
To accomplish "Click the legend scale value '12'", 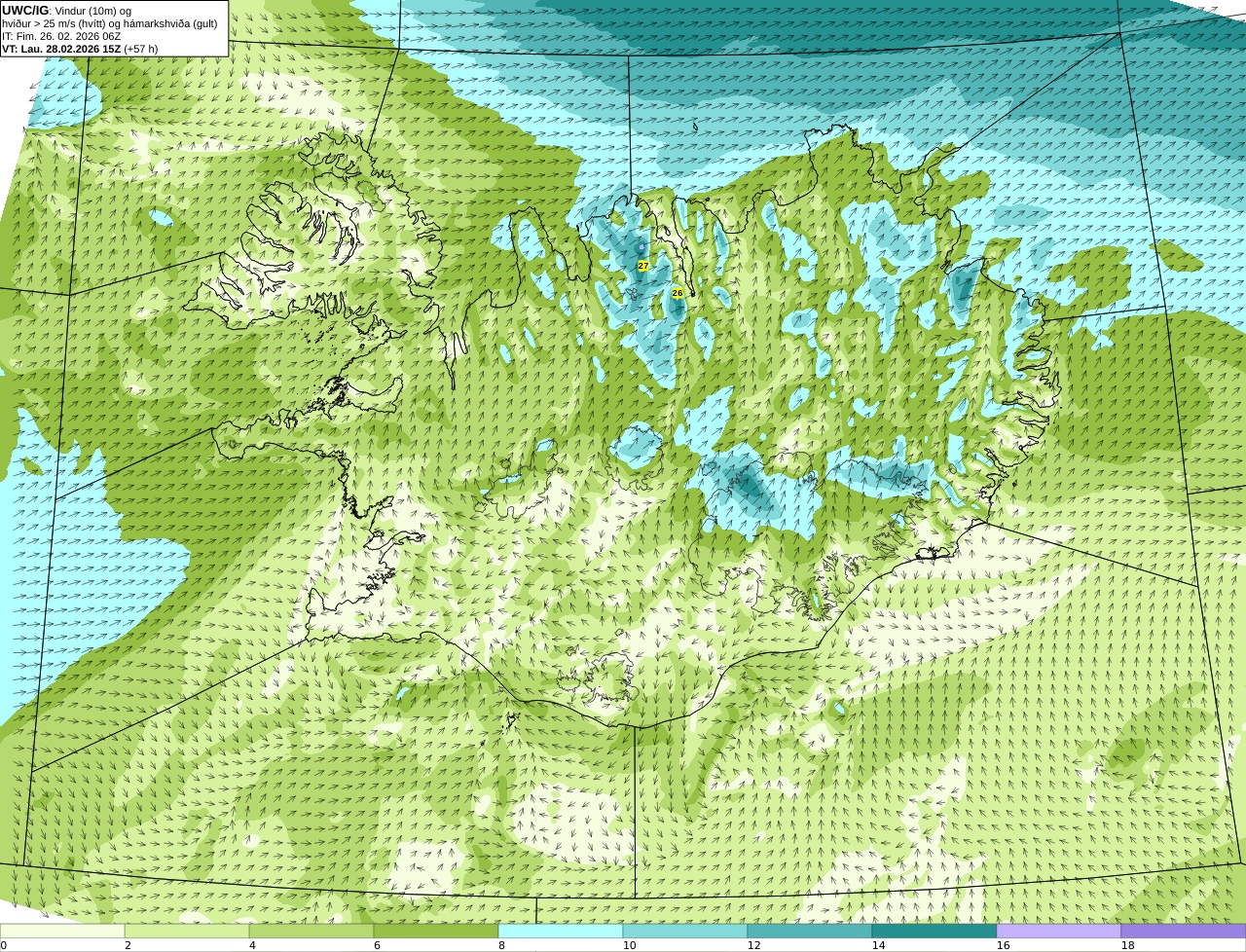I will point(753,945).
